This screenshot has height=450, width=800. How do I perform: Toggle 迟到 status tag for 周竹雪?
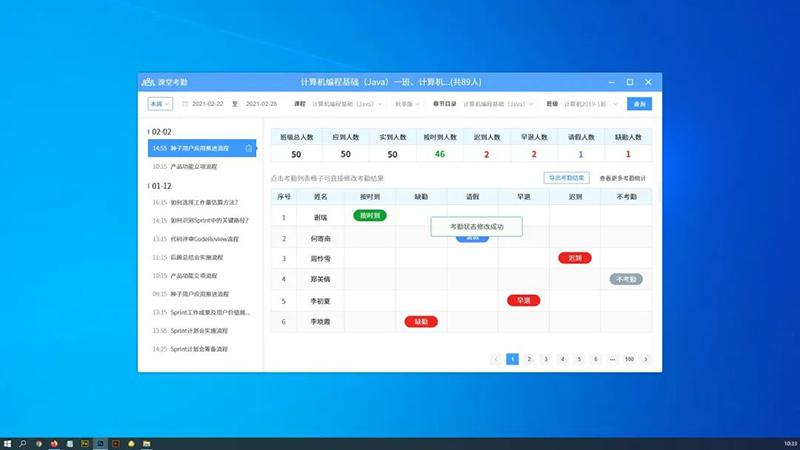pos(574,258)
